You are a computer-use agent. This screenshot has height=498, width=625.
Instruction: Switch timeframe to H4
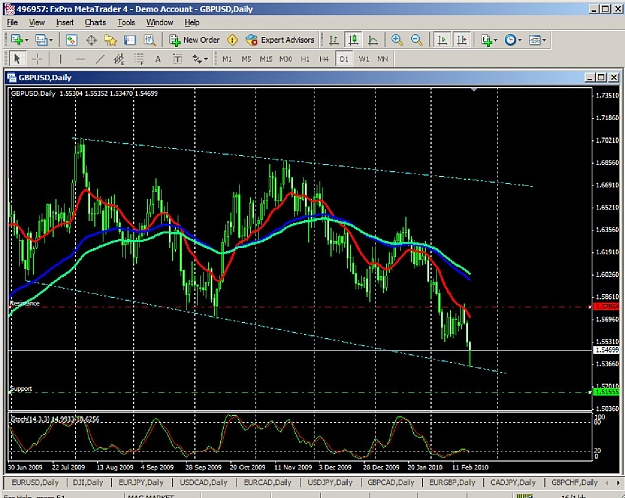[x=324, y=59]
